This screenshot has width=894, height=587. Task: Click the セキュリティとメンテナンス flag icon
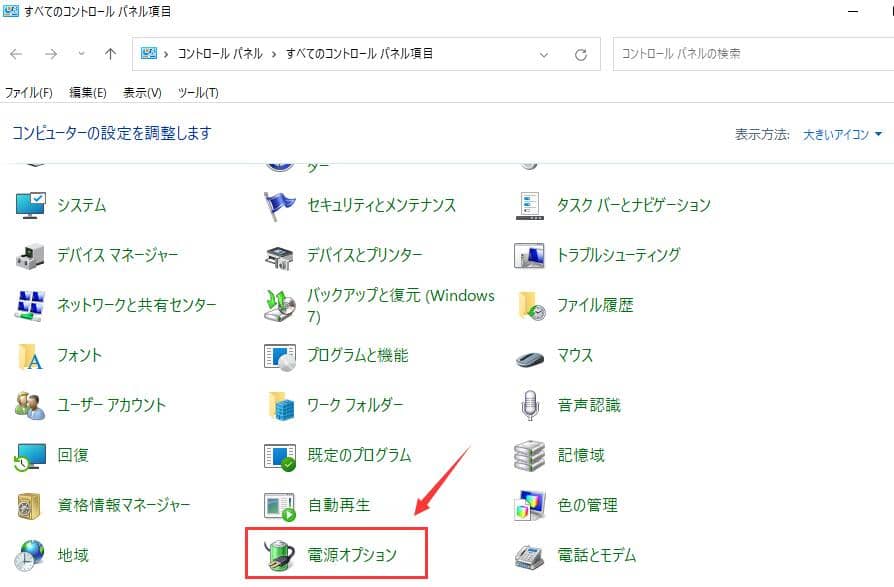click(x=279, y=205)
